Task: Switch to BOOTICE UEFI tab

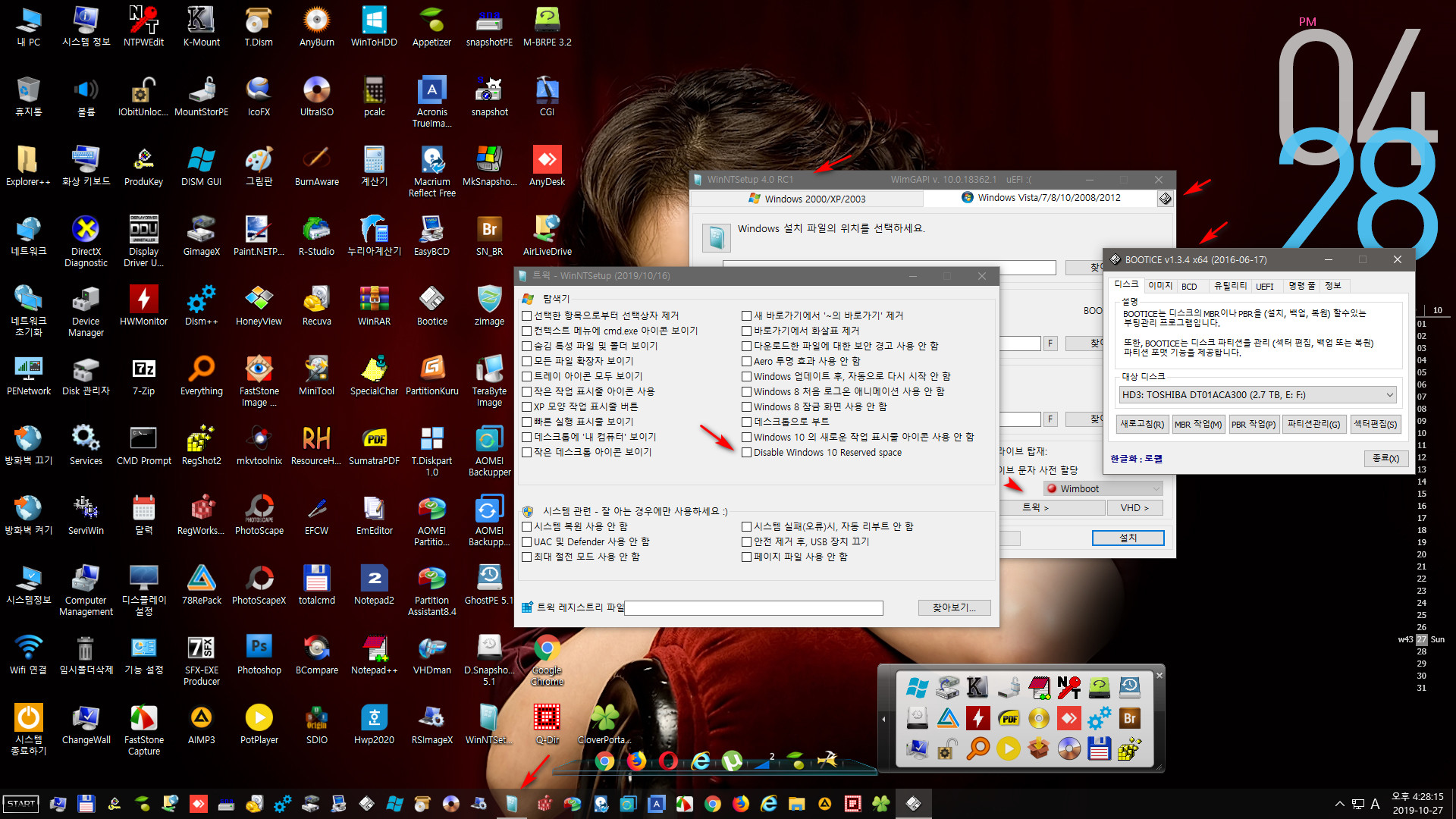Action: (x=1265, y=286)
